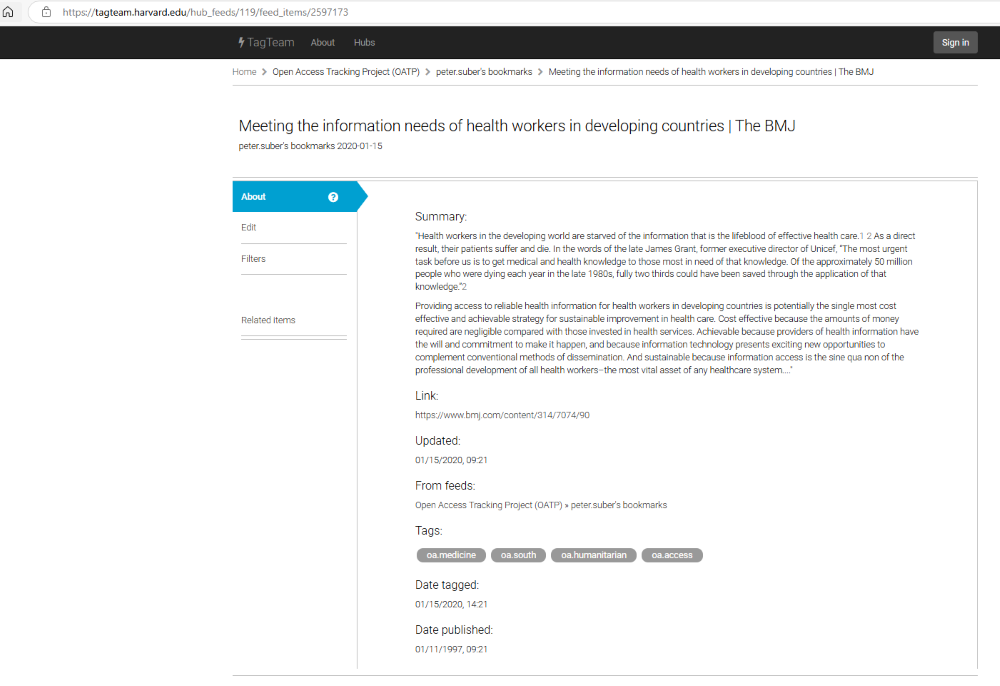
Task: Select the About sidebar tab
Action: click(295, 196)
